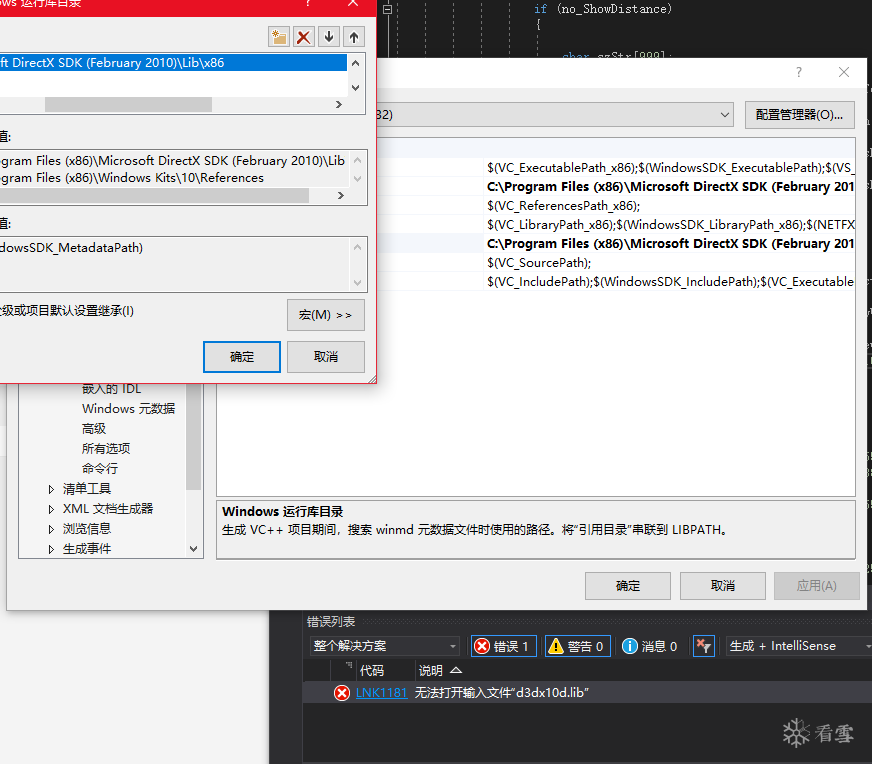Click 取消 in the property pages dialog
872x764 pixels.
pos(722,586)
